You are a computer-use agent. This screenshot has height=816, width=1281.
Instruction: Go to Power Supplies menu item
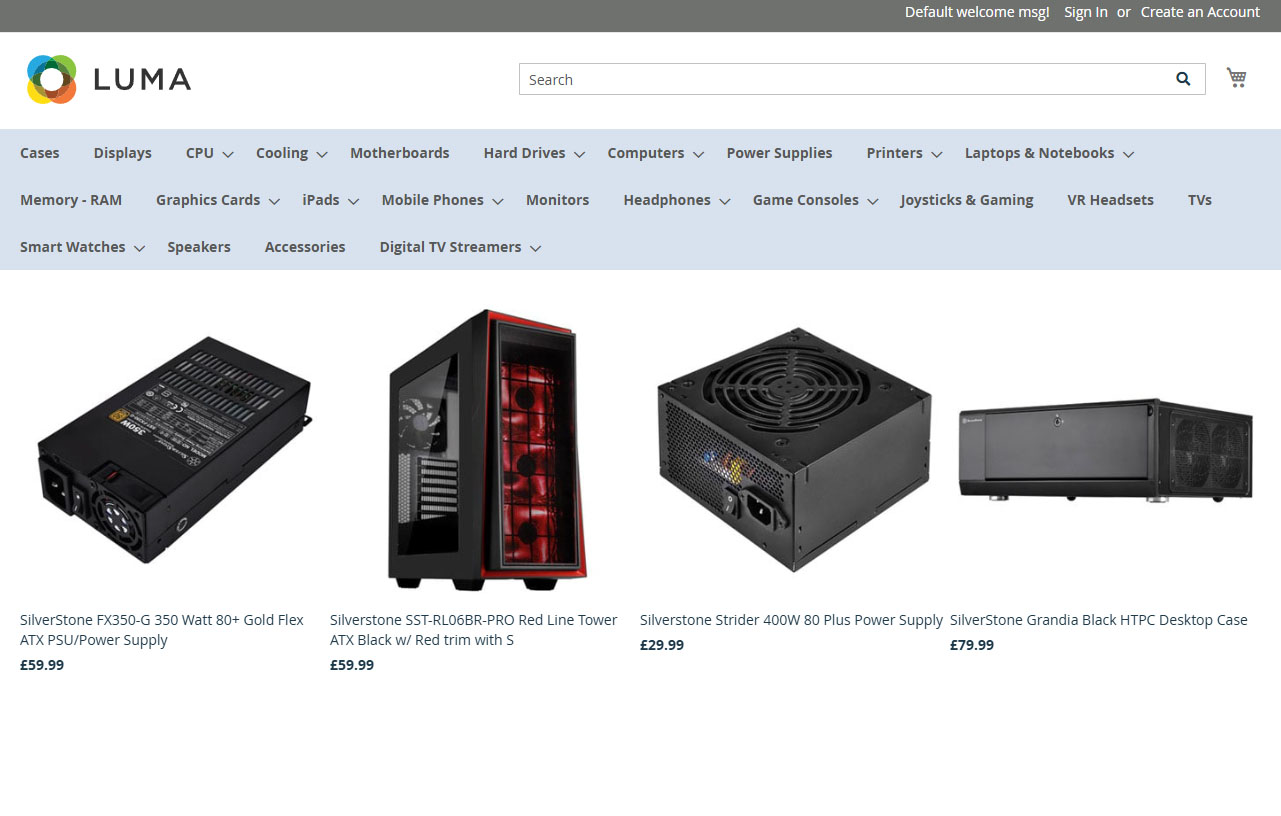(779, 153)
